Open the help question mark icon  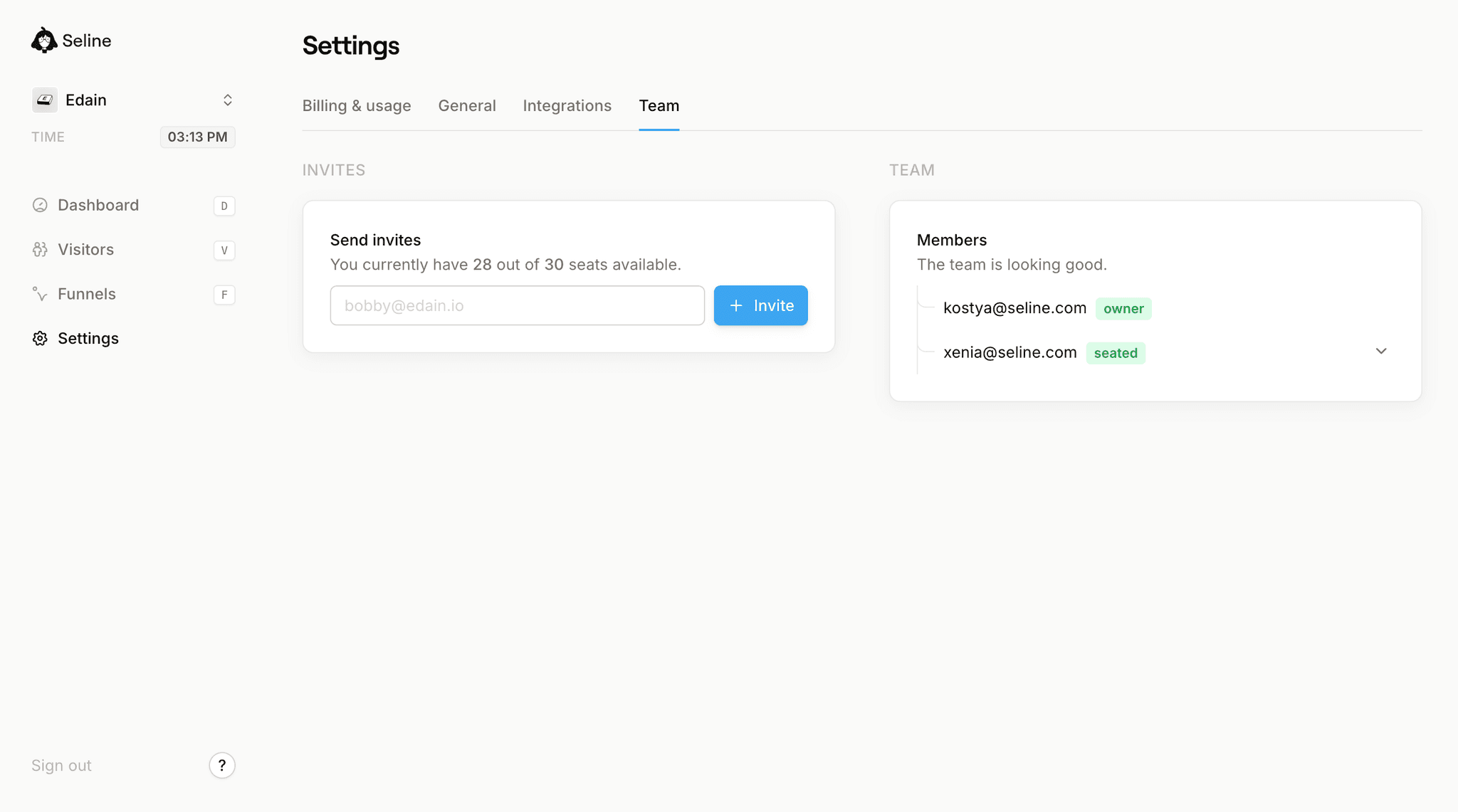222,765
